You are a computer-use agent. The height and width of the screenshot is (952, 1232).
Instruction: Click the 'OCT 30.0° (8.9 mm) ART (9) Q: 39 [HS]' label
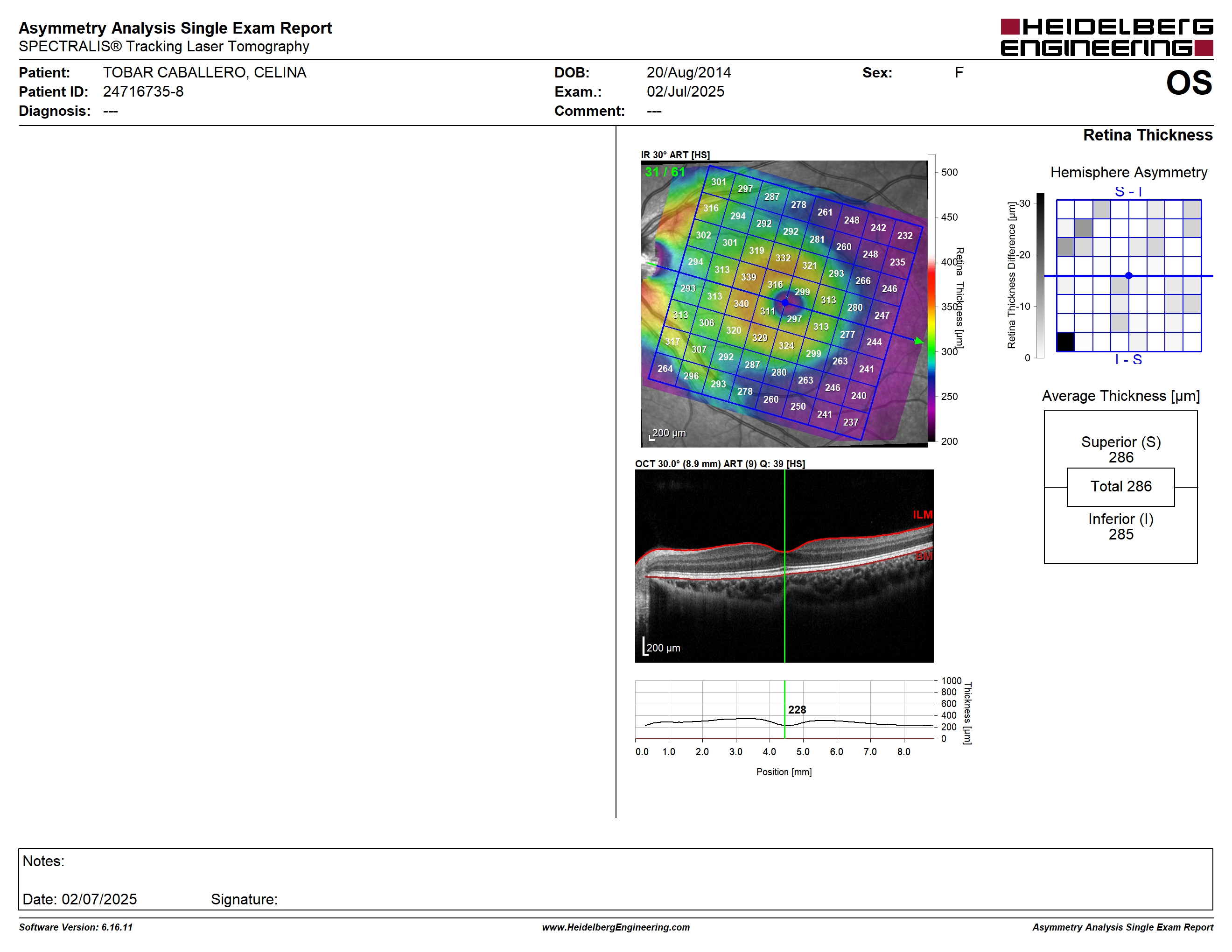(x=720, y=463)
